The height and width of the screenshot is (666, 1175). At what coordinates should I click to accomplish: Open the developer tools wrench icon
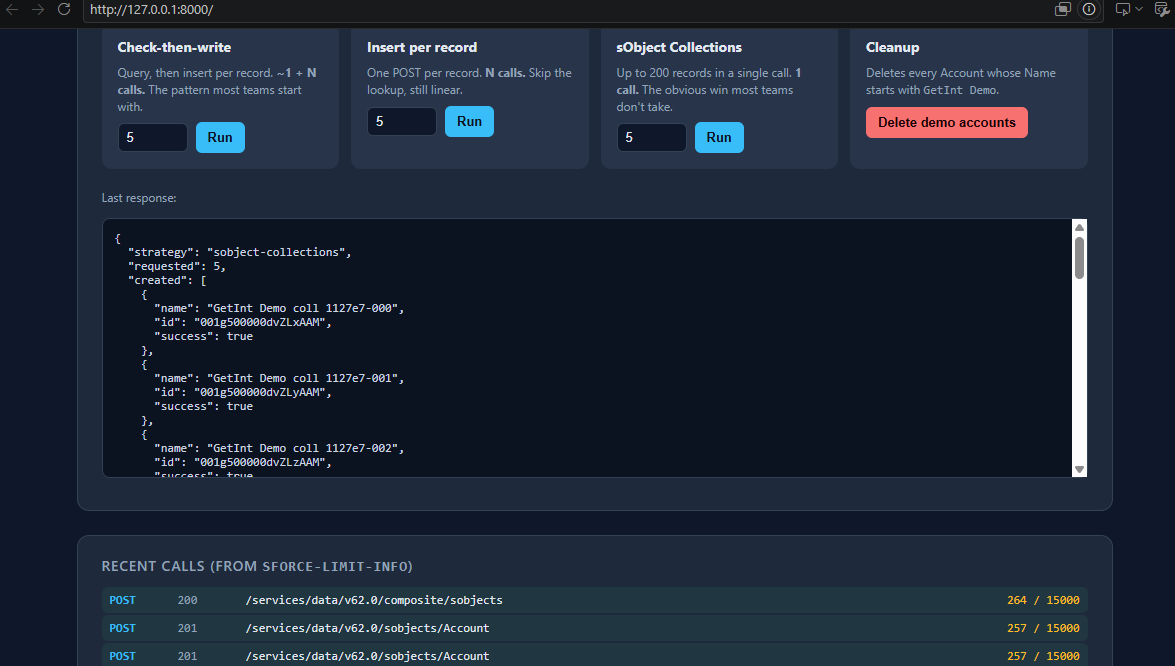point(1162,10)
